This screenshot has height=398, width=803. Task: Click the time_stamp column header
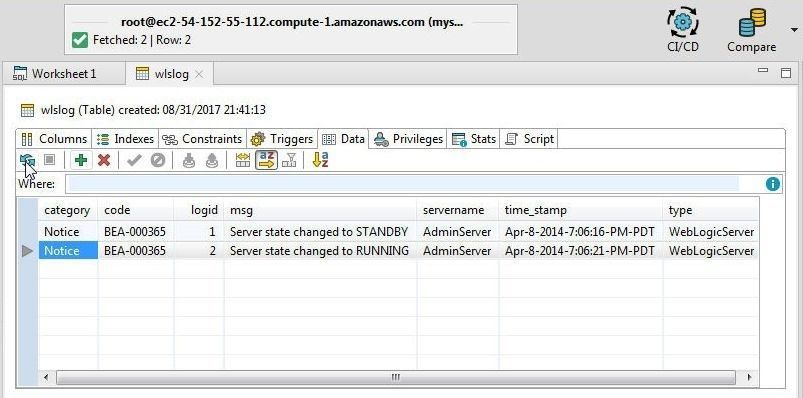(x=580, y=210)
